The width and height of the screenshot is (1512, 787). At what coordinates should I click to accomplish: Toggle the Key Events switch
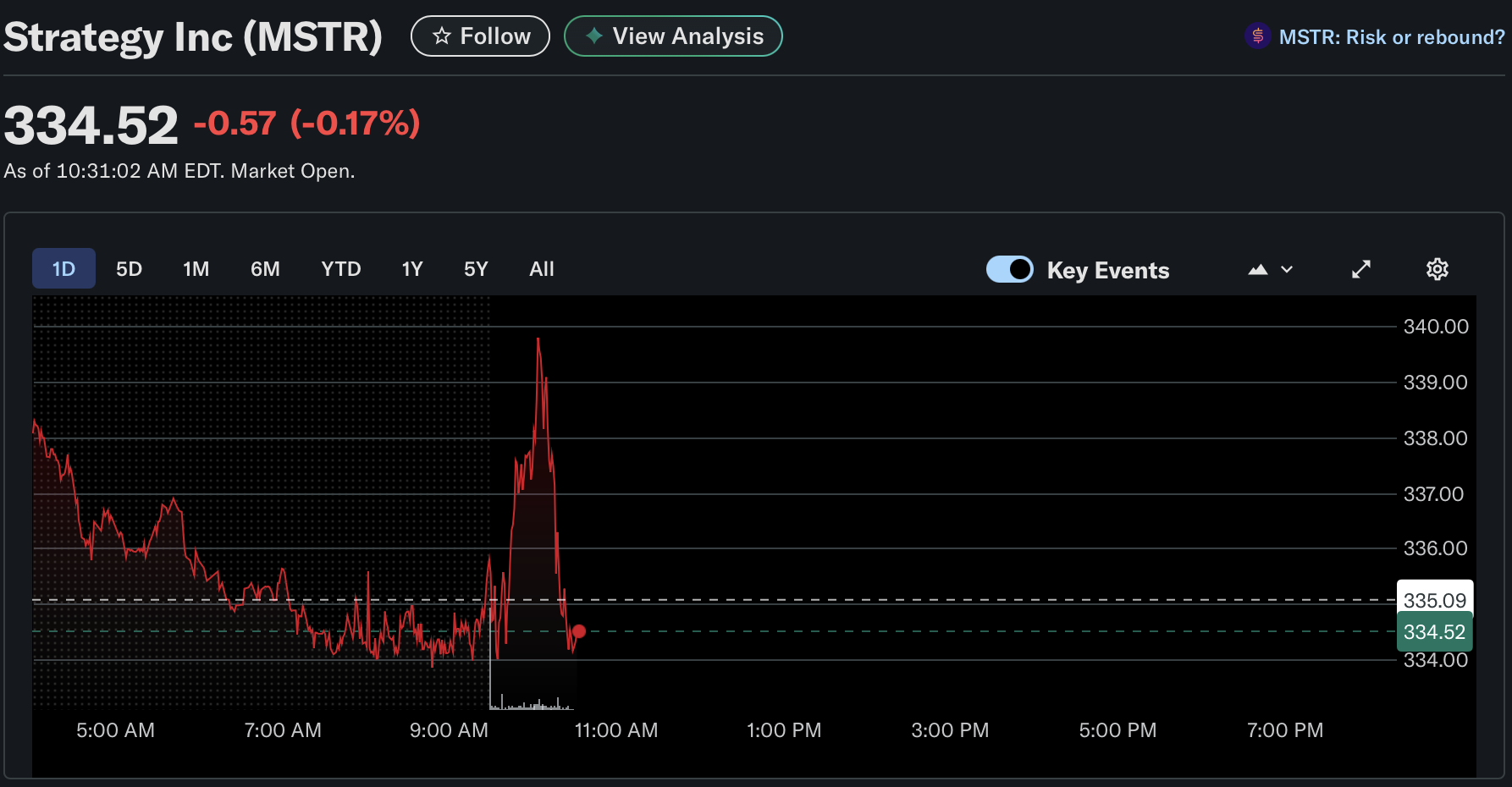(x=1010, y=269)
